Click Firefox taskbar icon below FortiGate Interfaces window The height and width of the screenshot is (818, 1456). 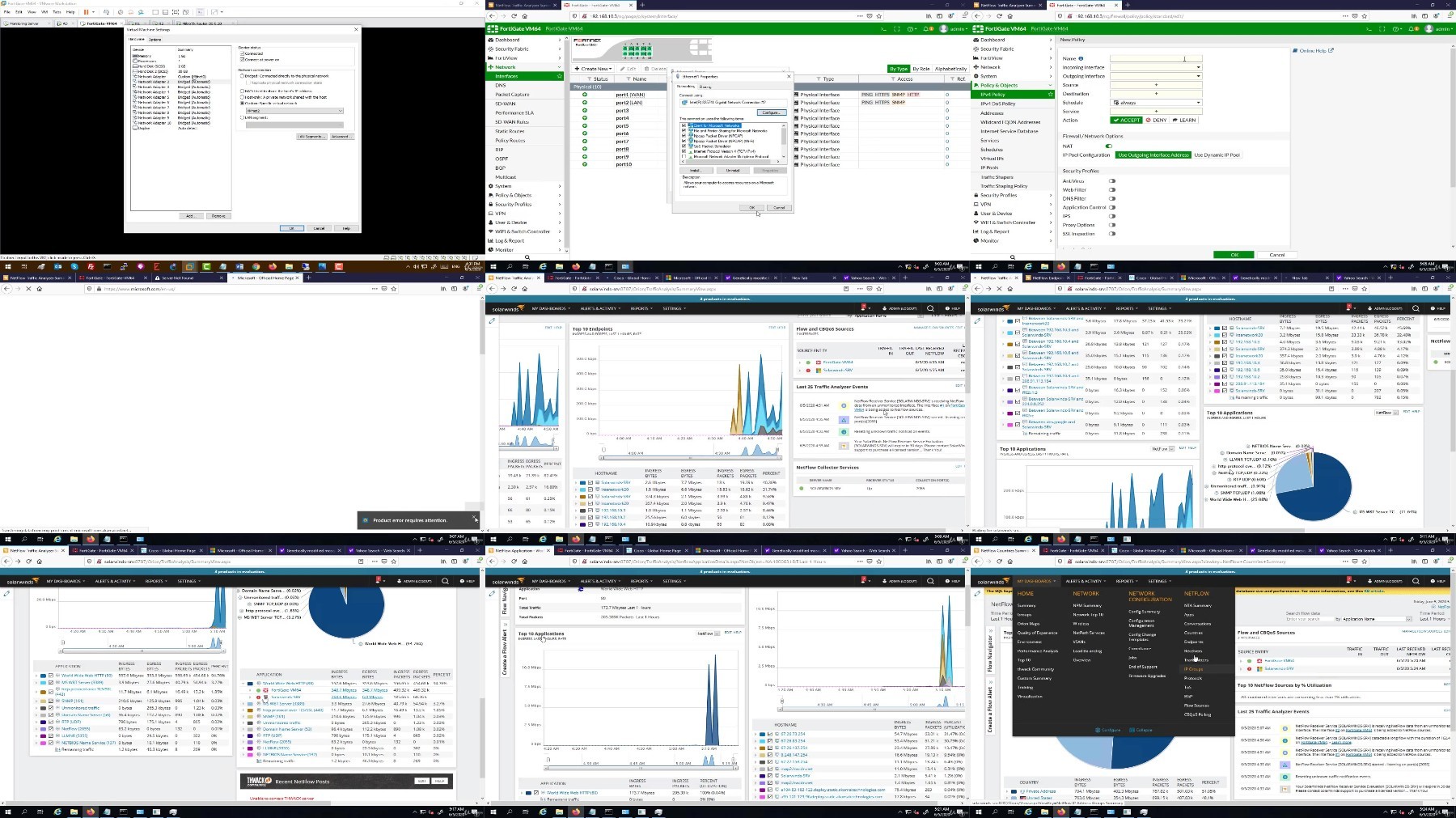[576, 266]
